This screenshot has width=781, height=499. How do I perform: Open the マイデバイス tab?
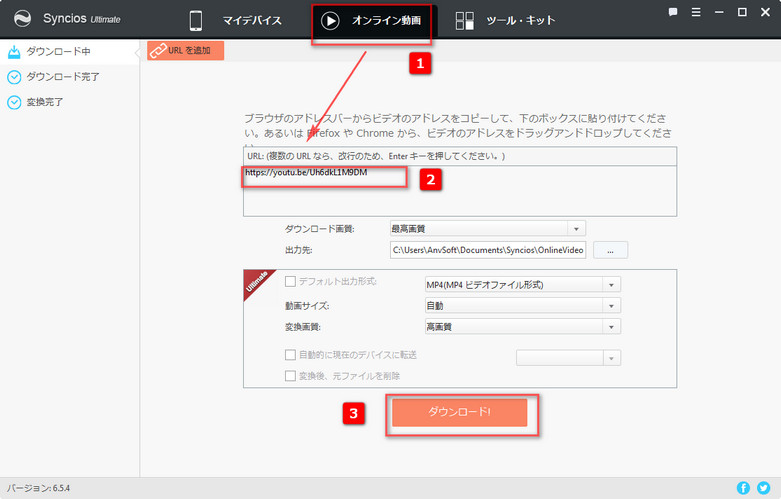235,20
